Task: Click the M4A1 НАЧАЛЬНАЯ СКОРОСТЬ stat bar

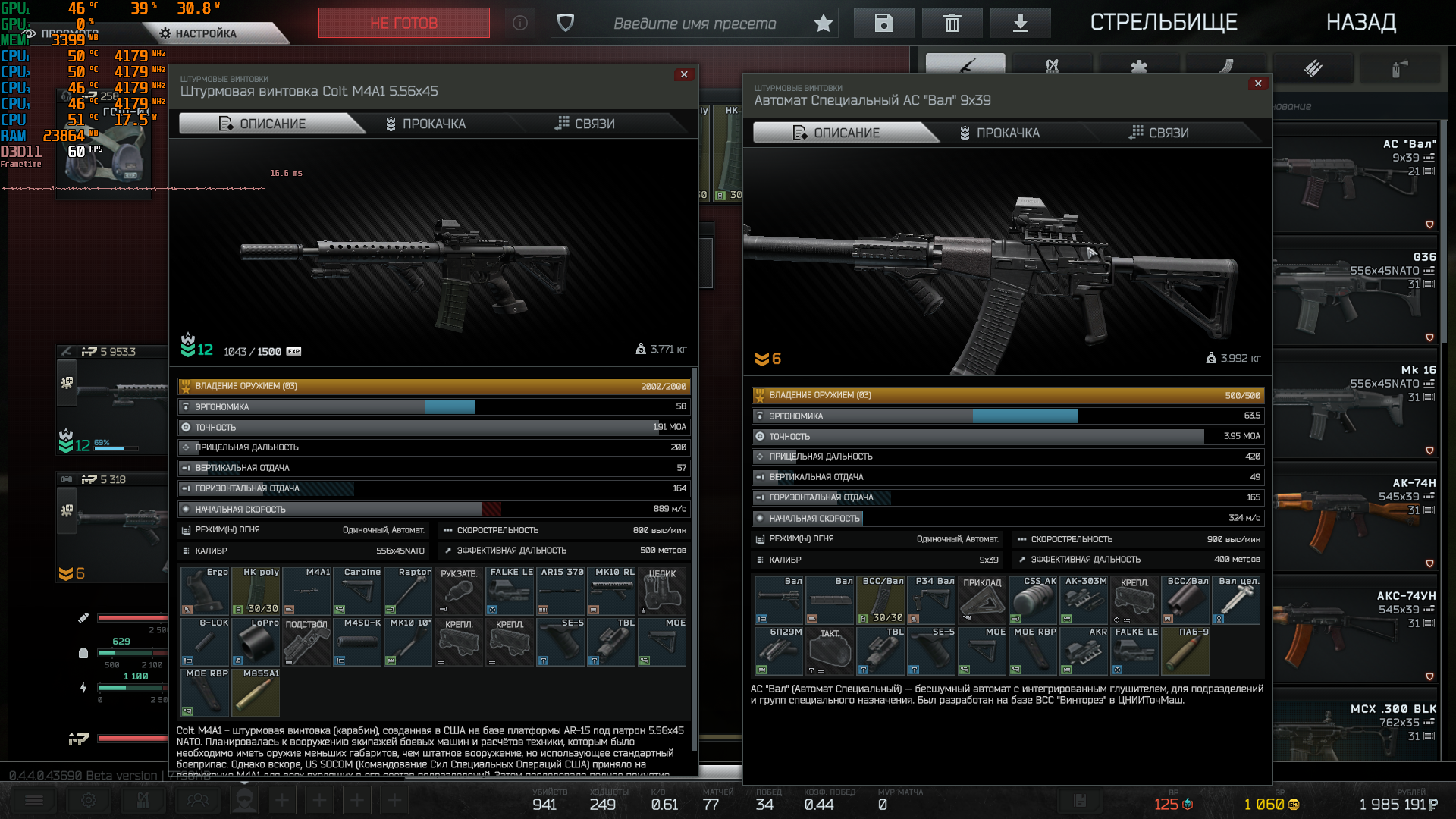Action: click(x=435, y=509)
